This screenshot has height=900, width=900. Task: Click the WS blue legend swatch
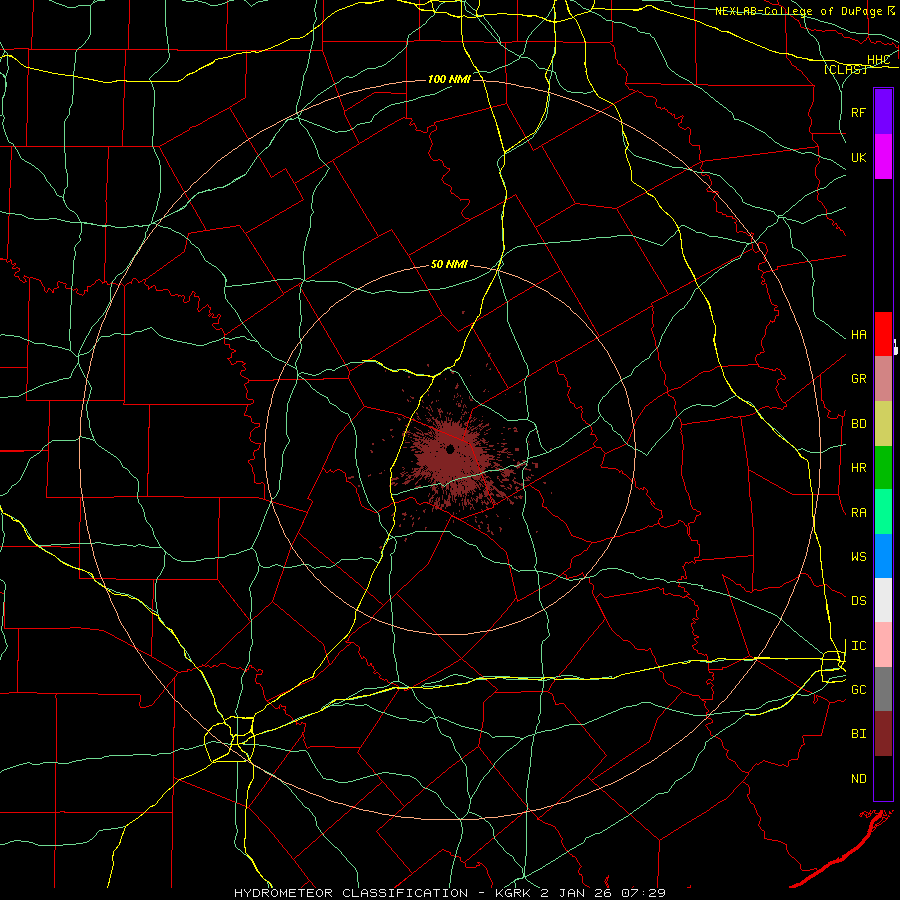click(x=883, y=556)
